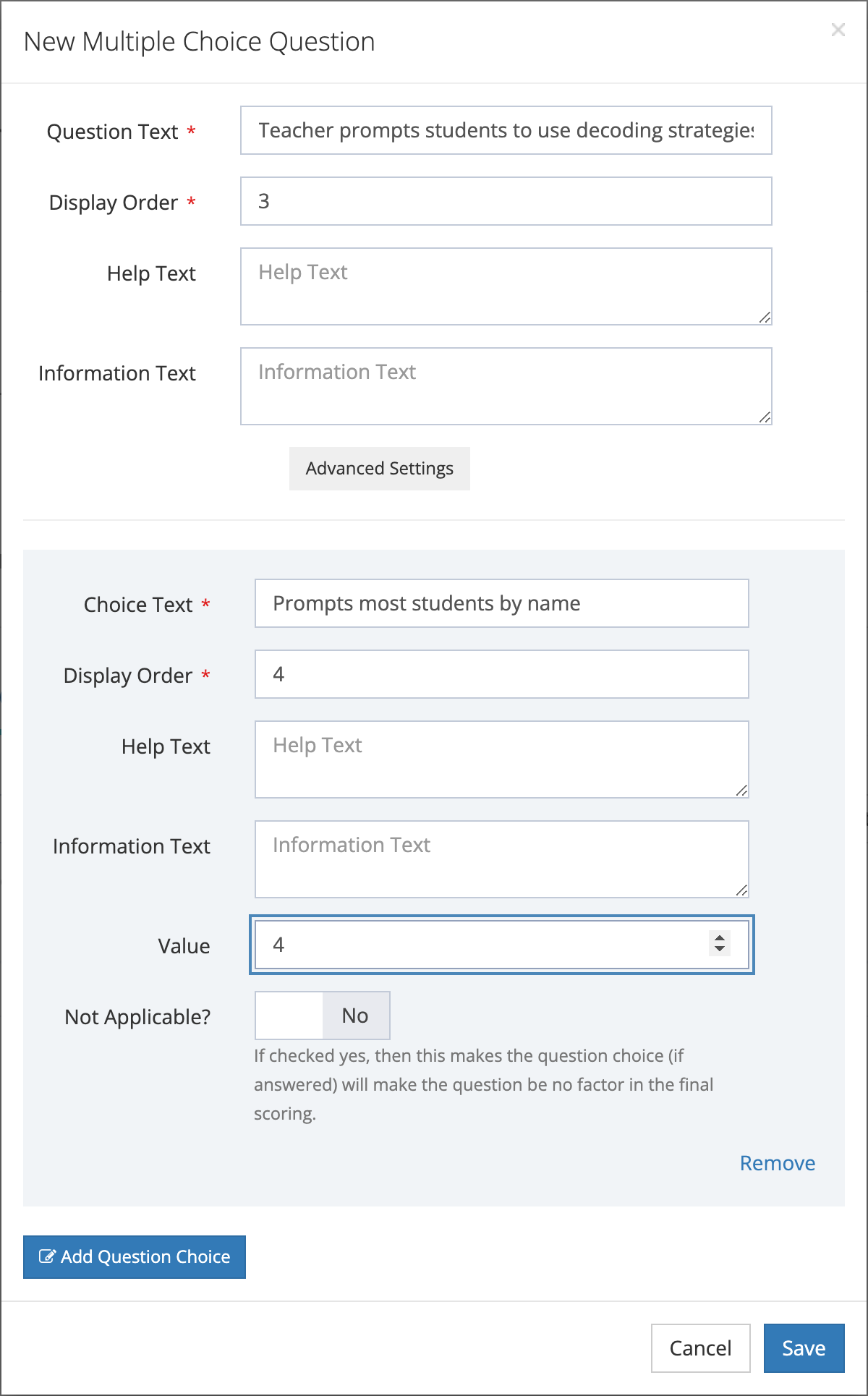Click the 'Question Text' label
Viewport: 868px width, 1396px height.
coord(112,132)
